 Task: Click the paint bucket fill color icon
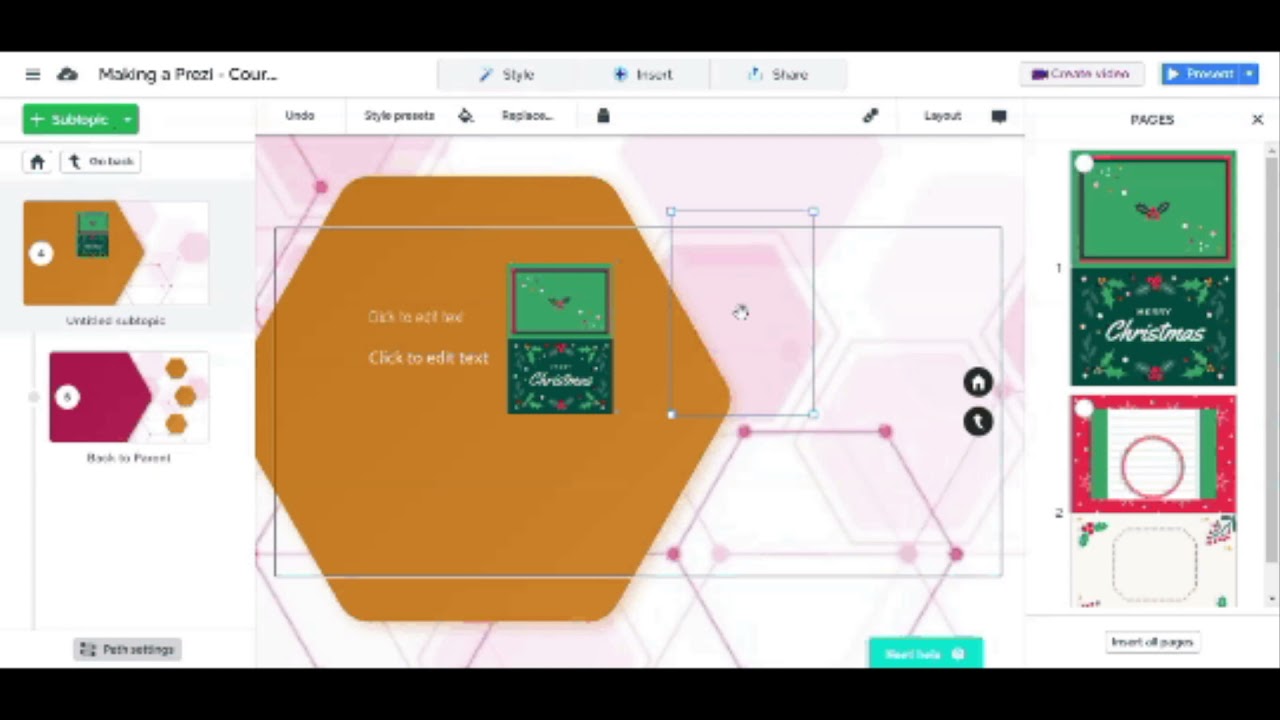pyautogui.click(x=466, y=115)
